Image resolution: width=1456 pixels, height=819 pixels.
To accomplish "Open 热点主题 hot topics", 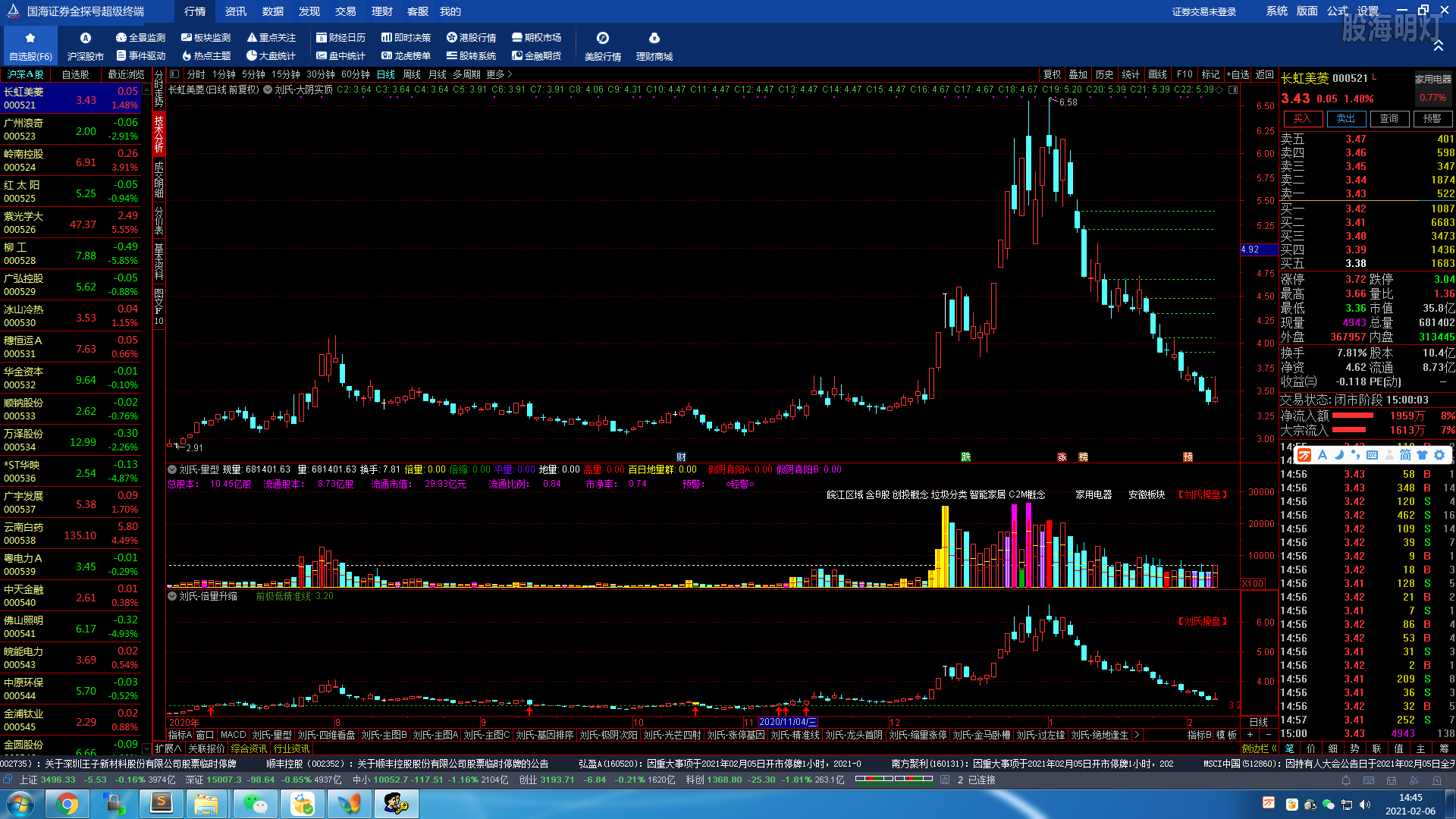I will coord(206,55).
